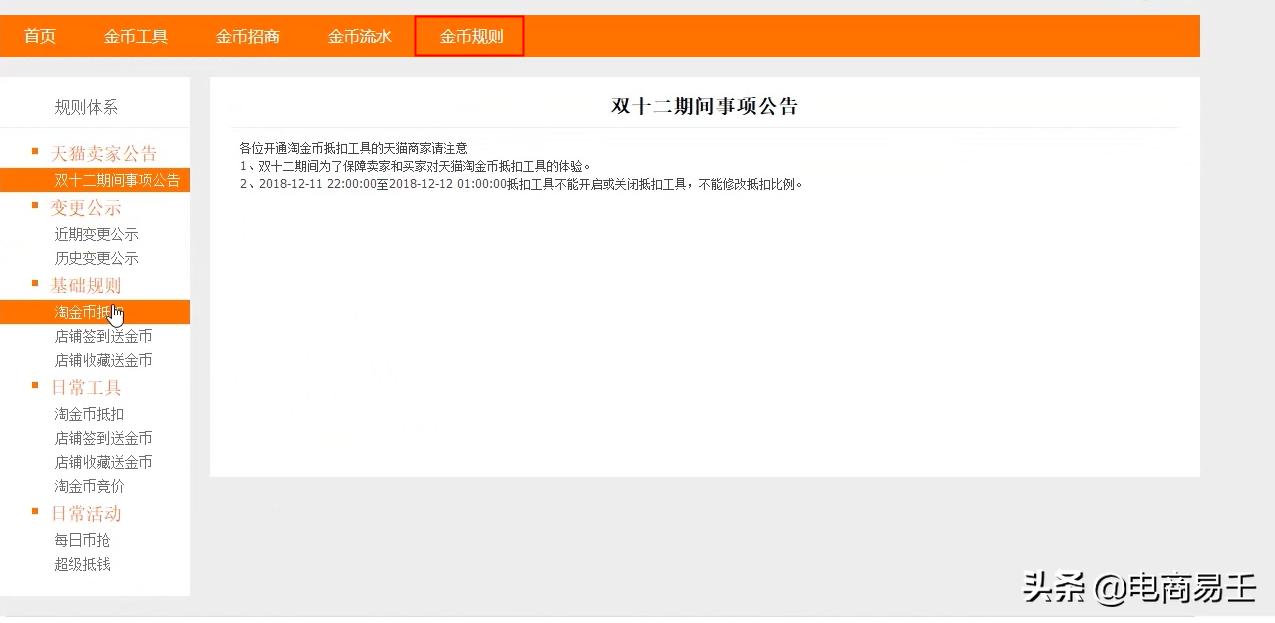Open the 双十二期间事项公告 announcement
This screenshot has height=623, width=1275.
pos(108,180)
